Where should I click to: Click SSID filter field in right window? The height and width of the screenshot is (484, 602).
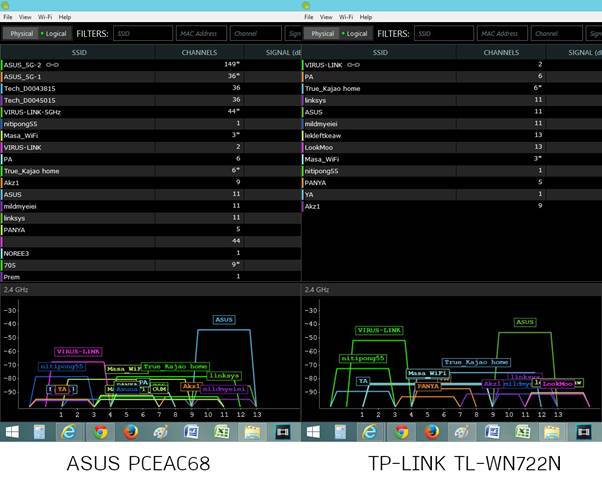tap(444, 33)
